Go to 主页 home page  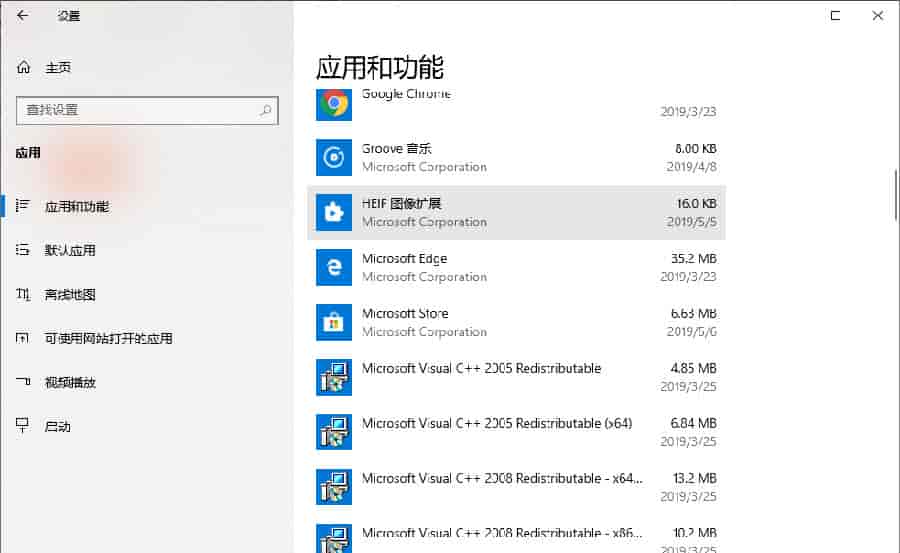(x=58, y=67)
